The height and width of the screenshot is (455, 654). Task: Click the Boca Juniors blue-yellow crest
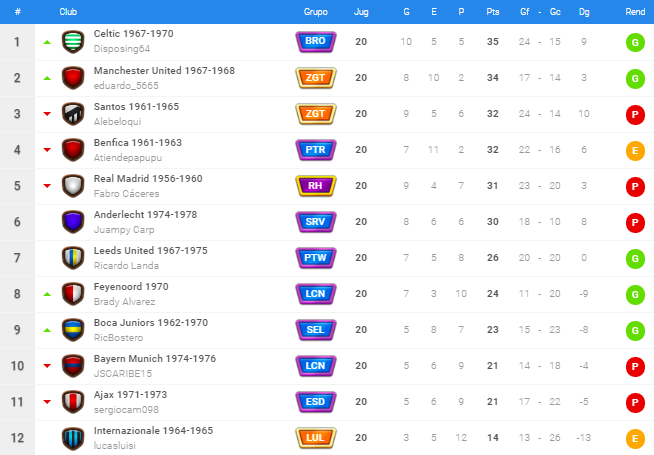click(73, 330)
